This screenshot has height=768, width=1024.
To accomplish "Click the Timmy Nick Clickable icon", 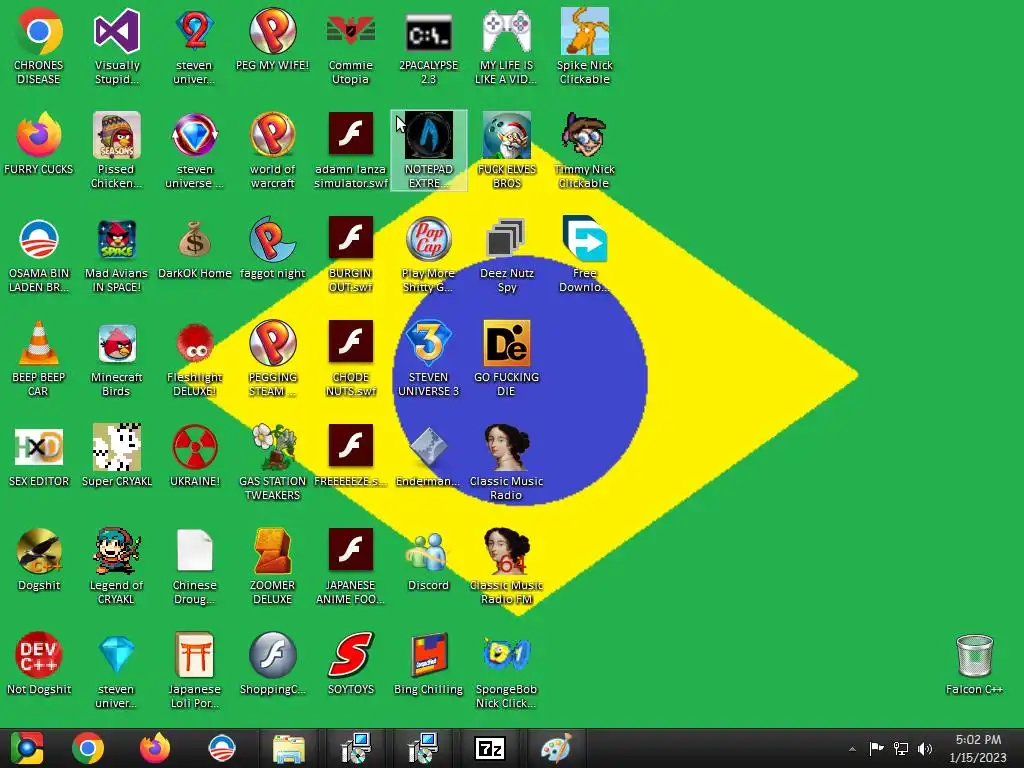I will pyautogui.click(x=584, y=150).
